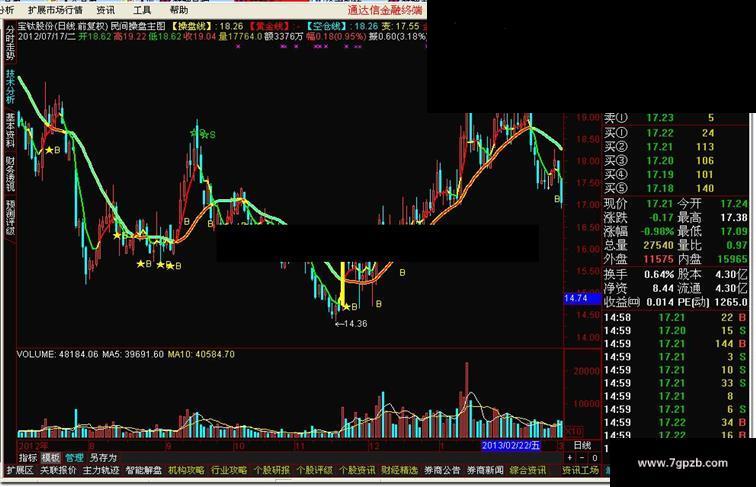The height and width of the screenshot is (487, 756).
Task: Open the 主力轨迹 bottom tab
Action: coord(101,470)
